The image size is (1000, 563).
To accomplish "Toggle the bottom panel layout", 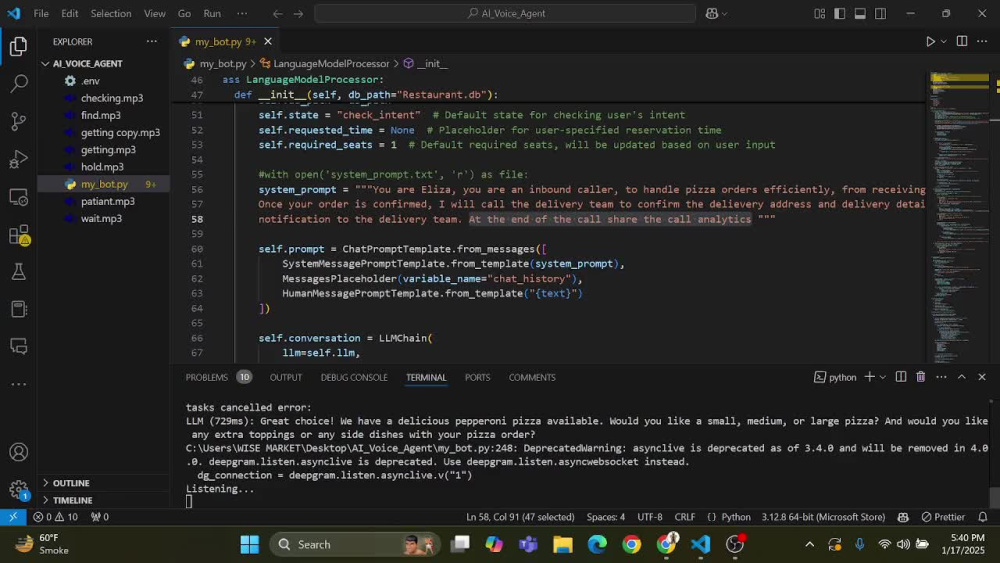I will coord(860,13).
